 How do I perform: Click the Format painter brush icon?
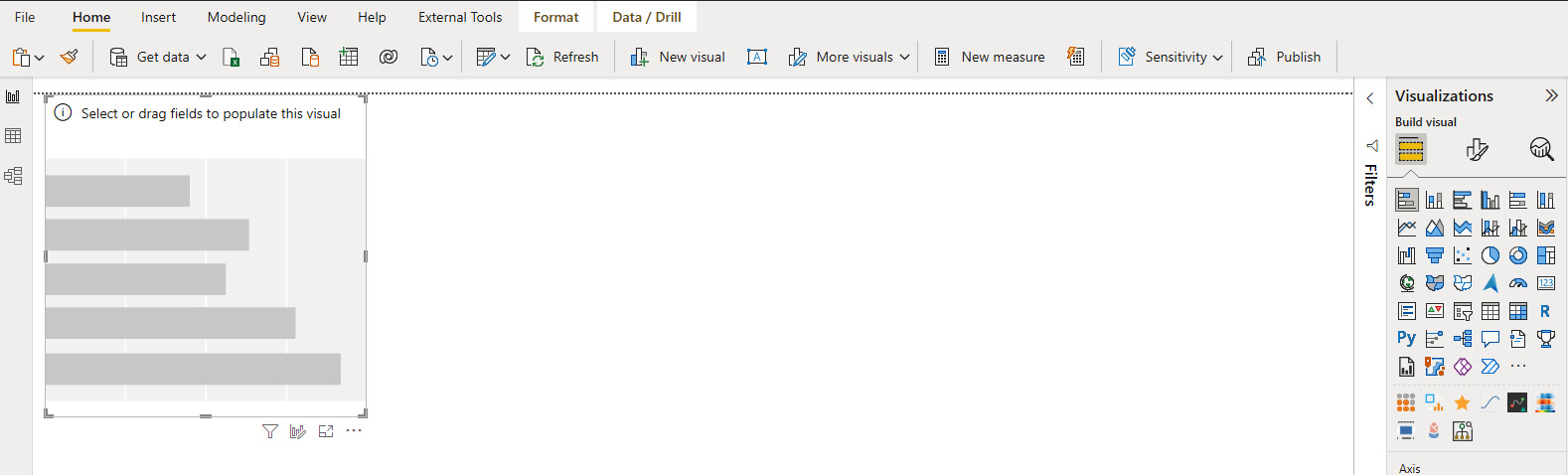[x=69, y=57]
